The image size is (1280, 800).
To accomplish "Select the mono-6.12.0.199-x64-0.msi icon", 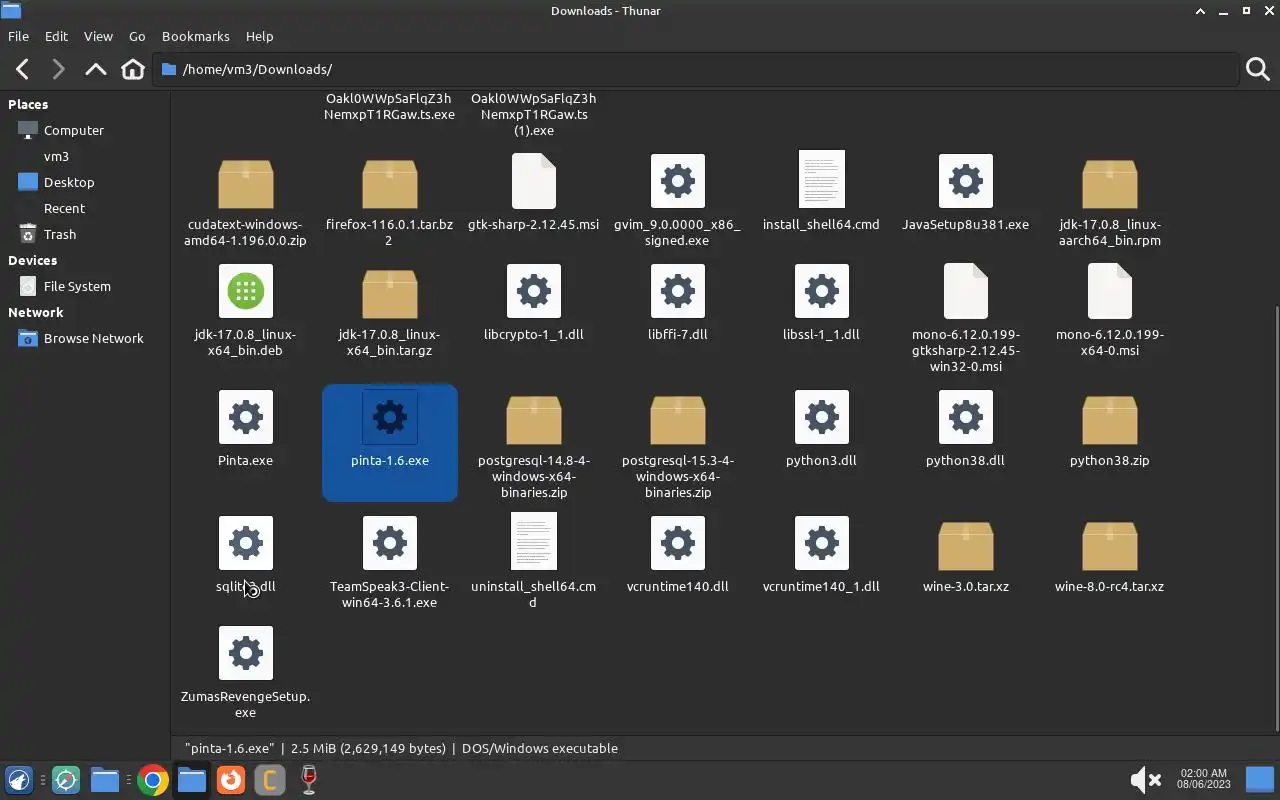I will [x=1110, y=291].
